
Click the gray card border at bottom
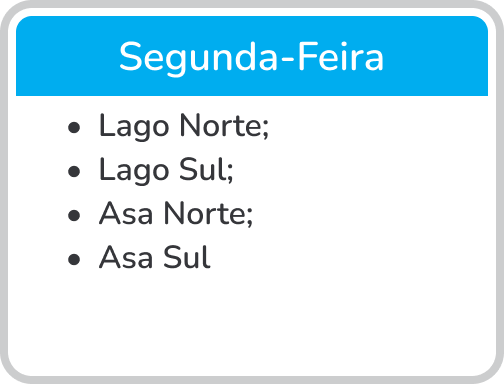click(x=252, y=380)
